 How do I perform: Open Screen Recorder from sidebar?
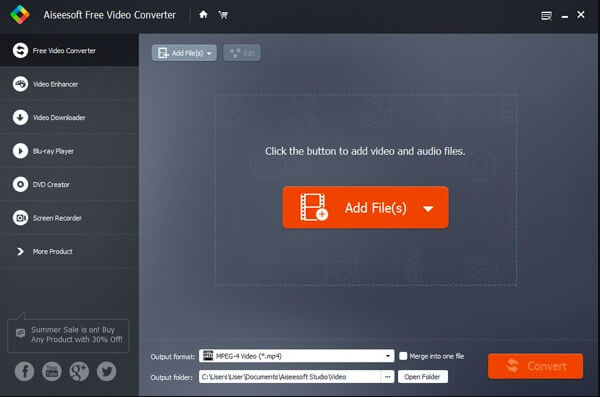(69, 218)
